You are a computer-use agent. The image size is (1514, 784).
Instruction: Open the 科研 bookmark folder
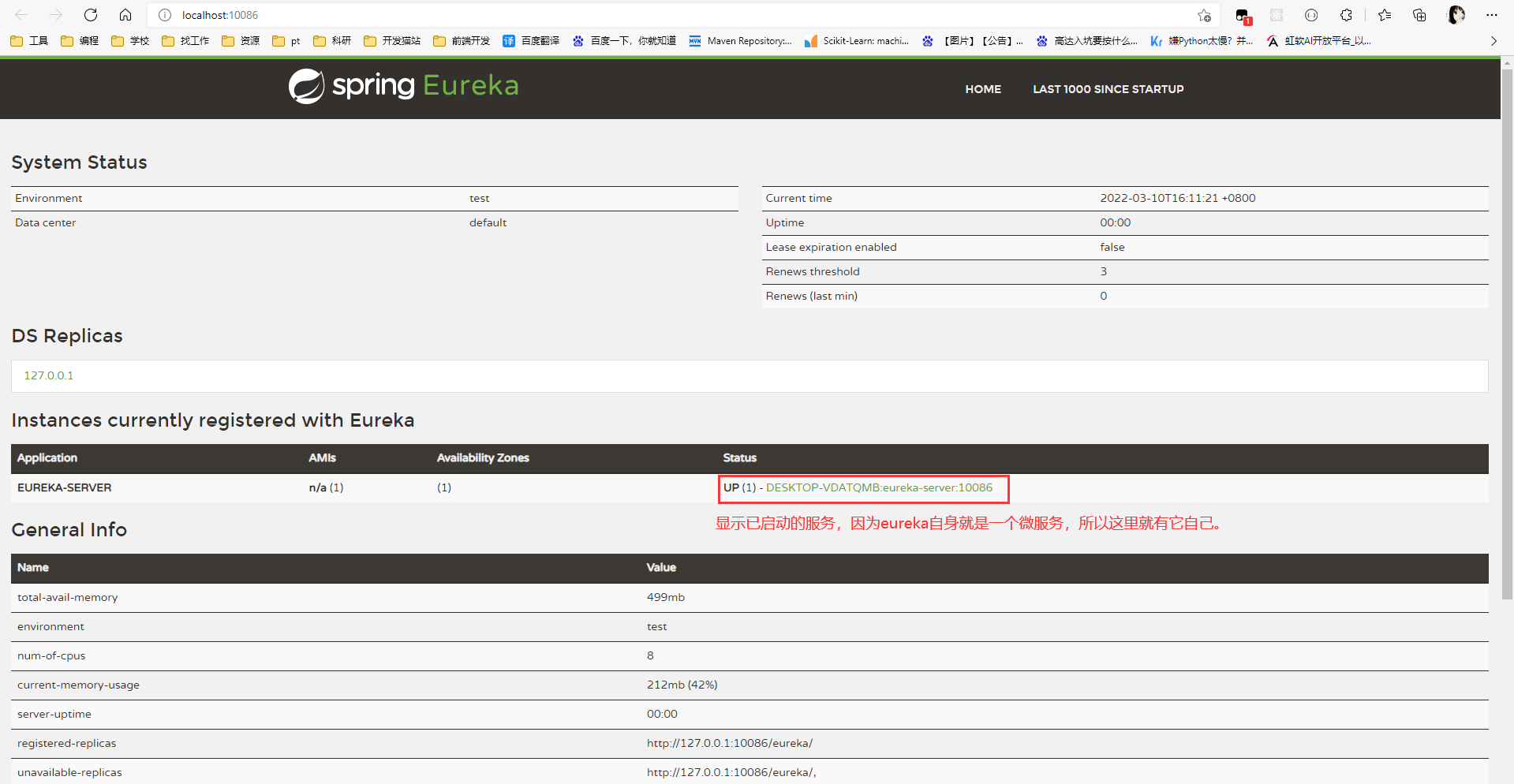332,41
